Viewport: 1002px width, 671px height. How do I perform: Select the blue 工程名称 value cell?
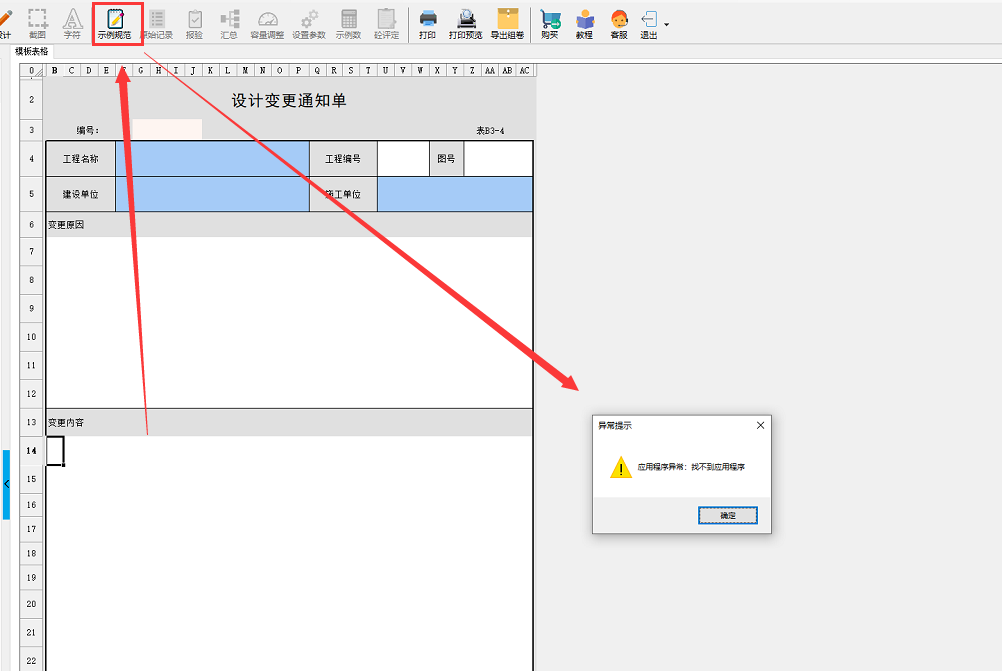[212, 158]
